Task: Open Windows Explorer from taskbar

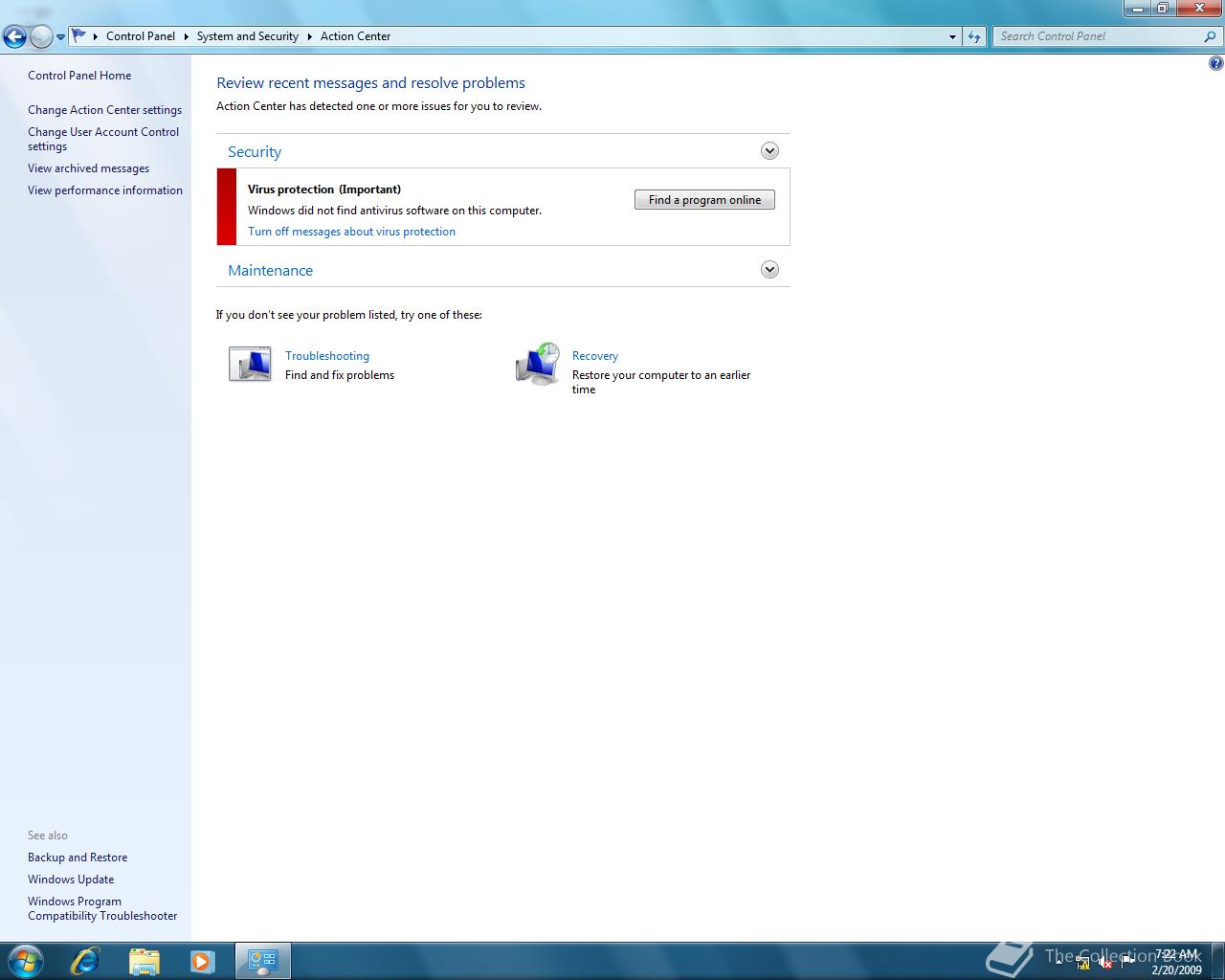Action: click(144, 961)
